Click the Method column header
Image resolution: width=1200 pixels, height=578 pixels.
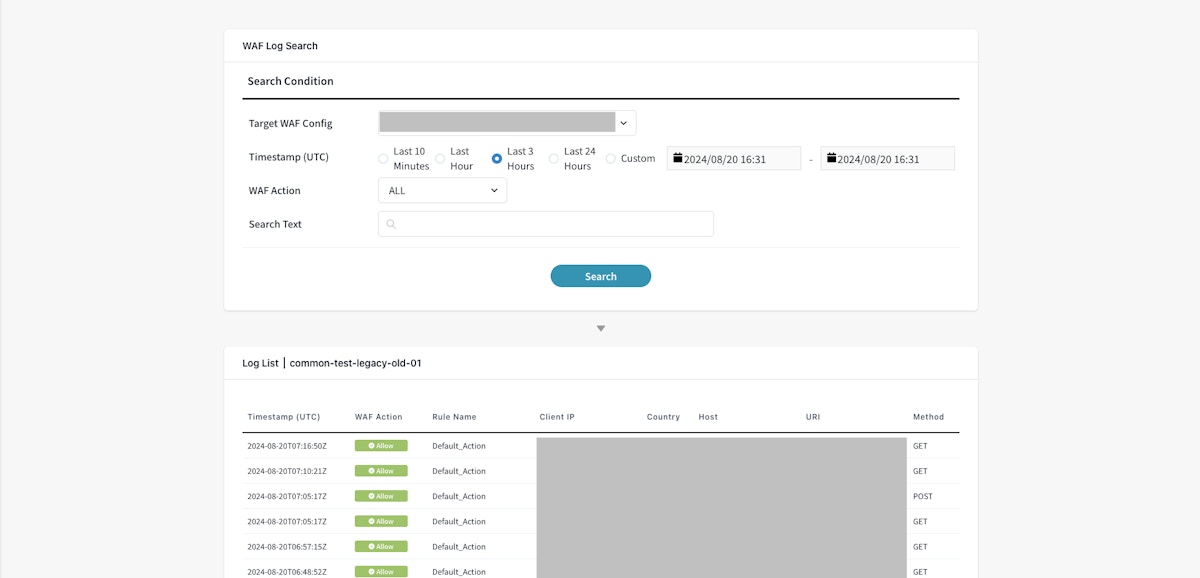(x=928, y=417)
